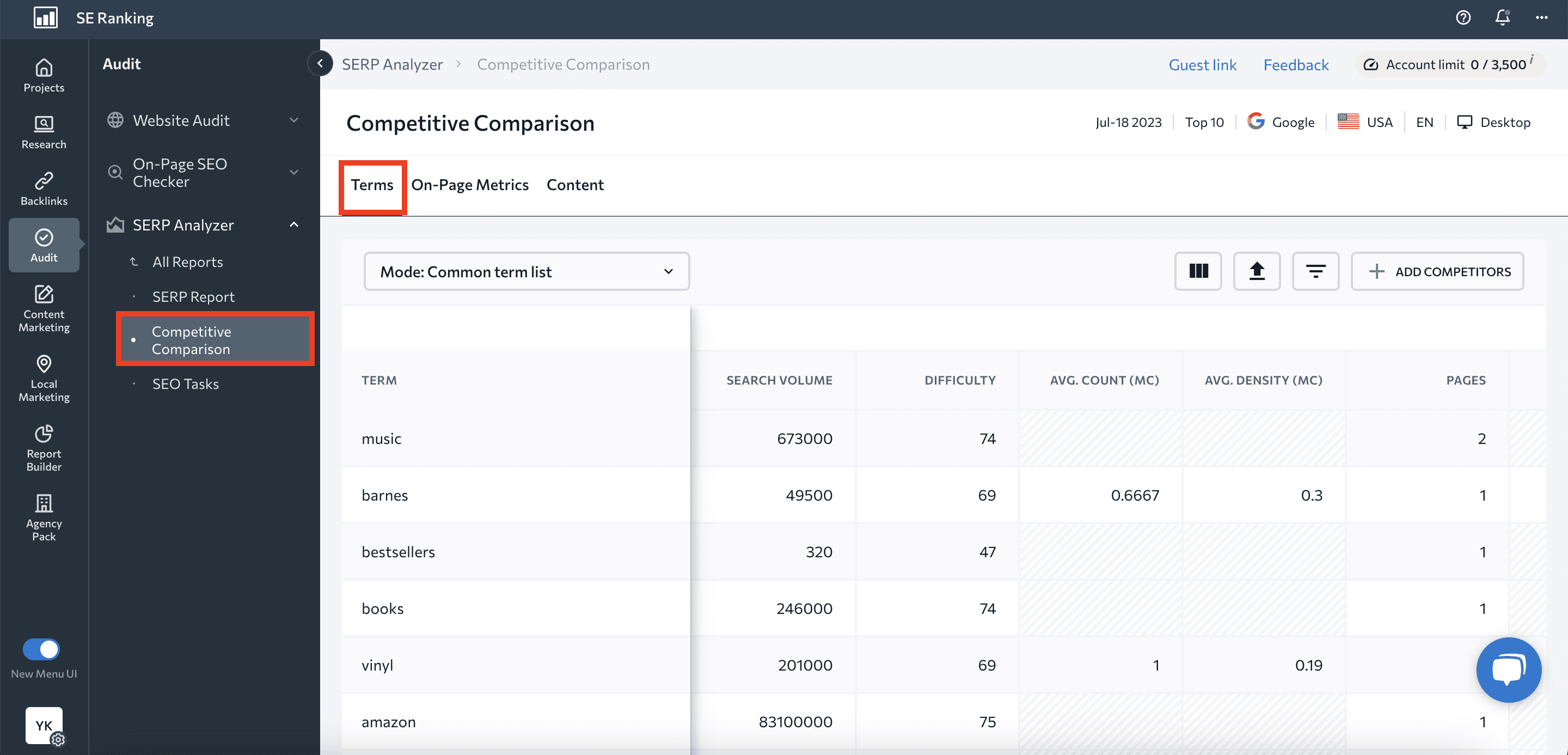Open notifications bell in the top bar

pos(1502,17)
